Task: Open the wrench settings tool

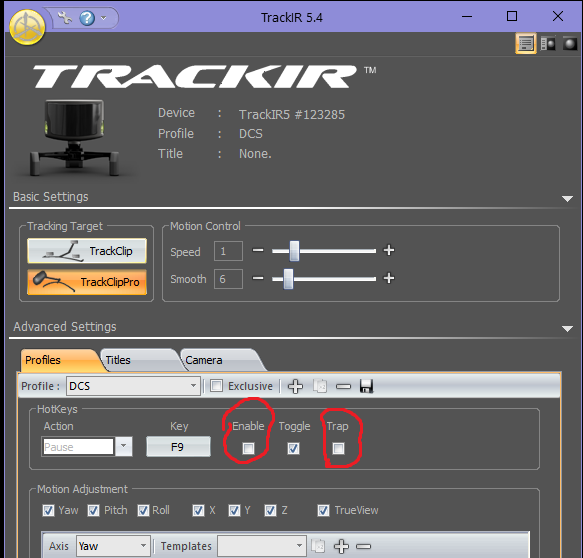Action: click(65, 17)
